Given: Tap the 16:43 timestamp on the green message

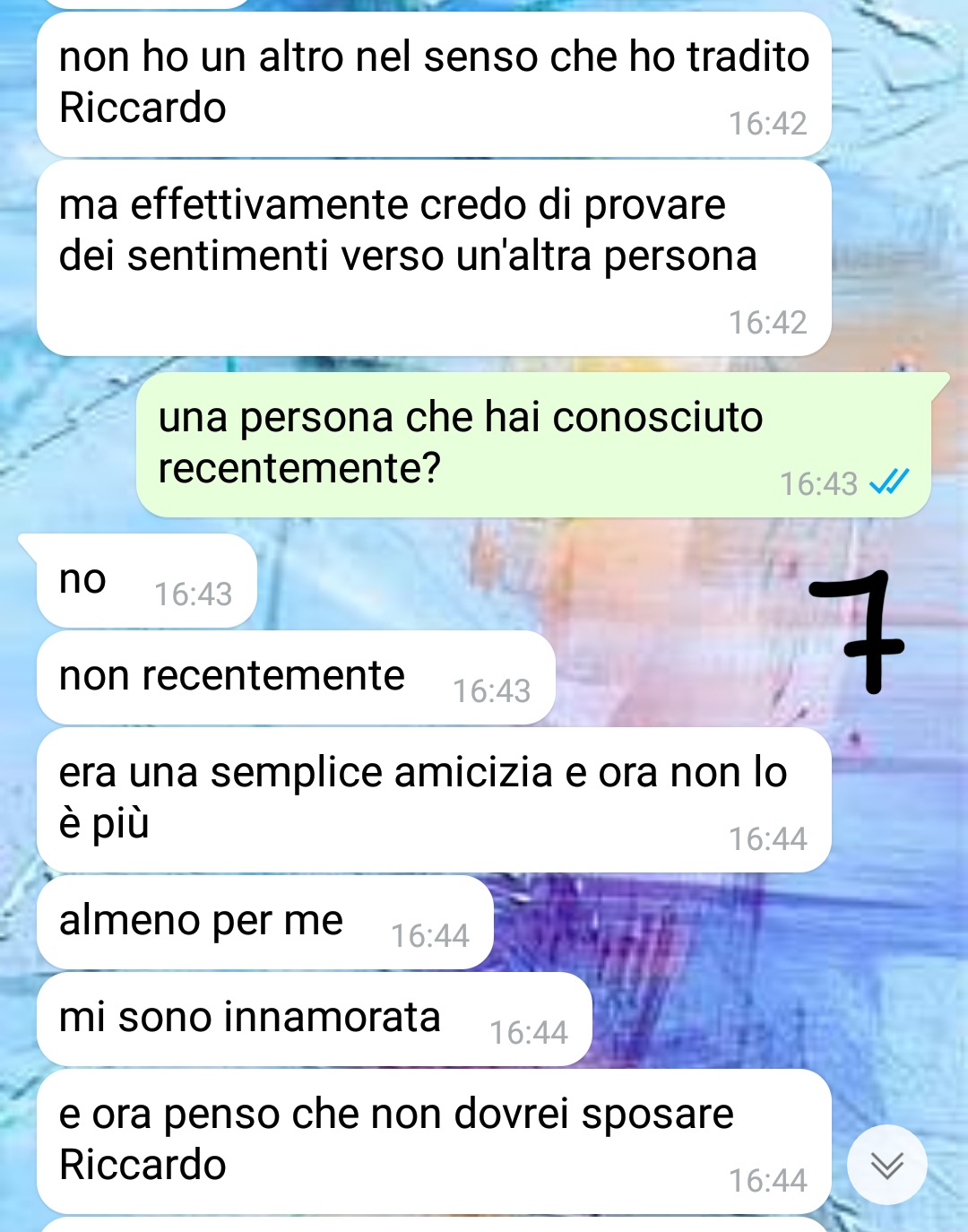Looking at the screenshot, I should click(818, 484).
